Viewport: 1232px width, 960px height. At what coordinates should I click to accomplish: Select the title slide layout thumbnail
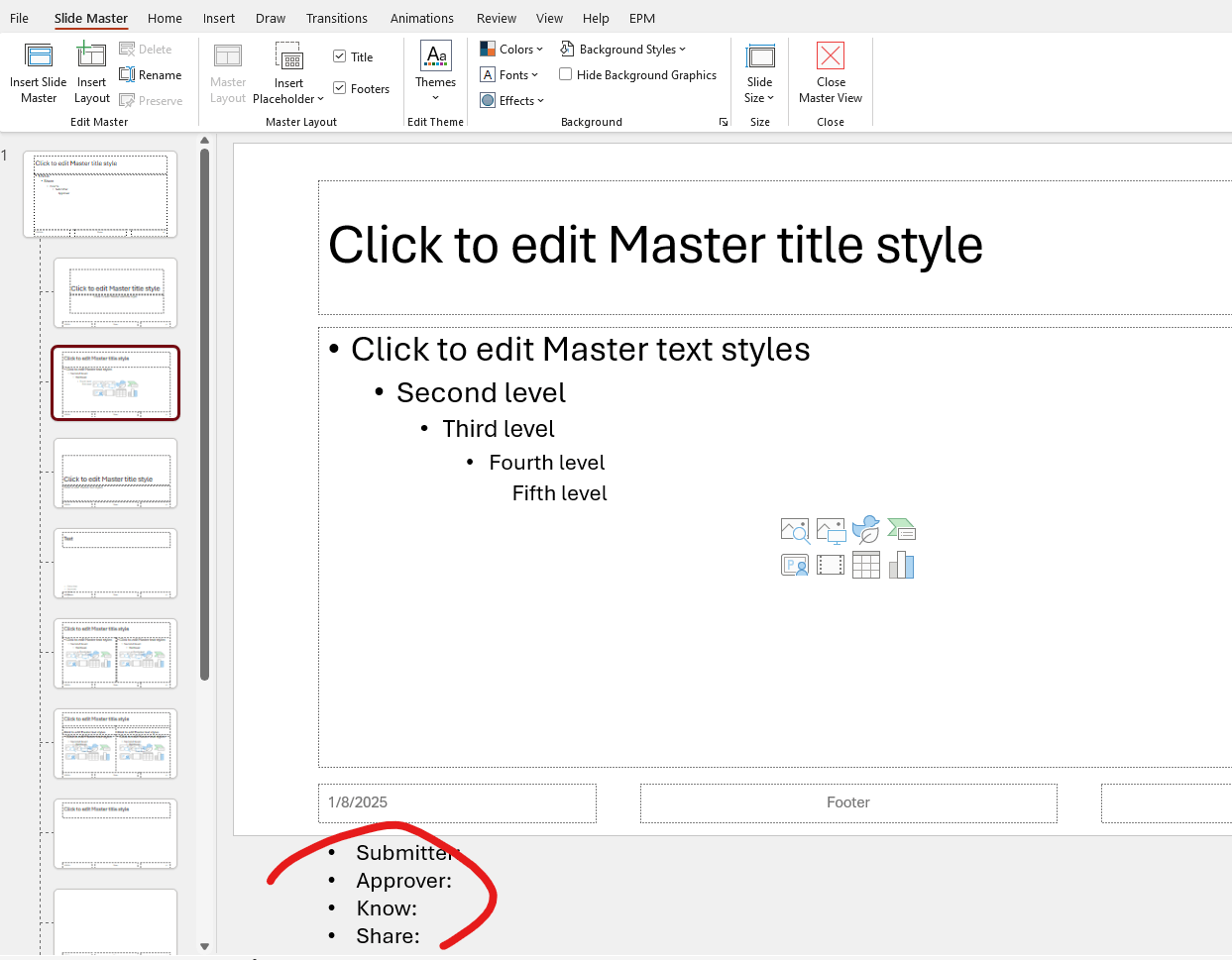point(115,292)
